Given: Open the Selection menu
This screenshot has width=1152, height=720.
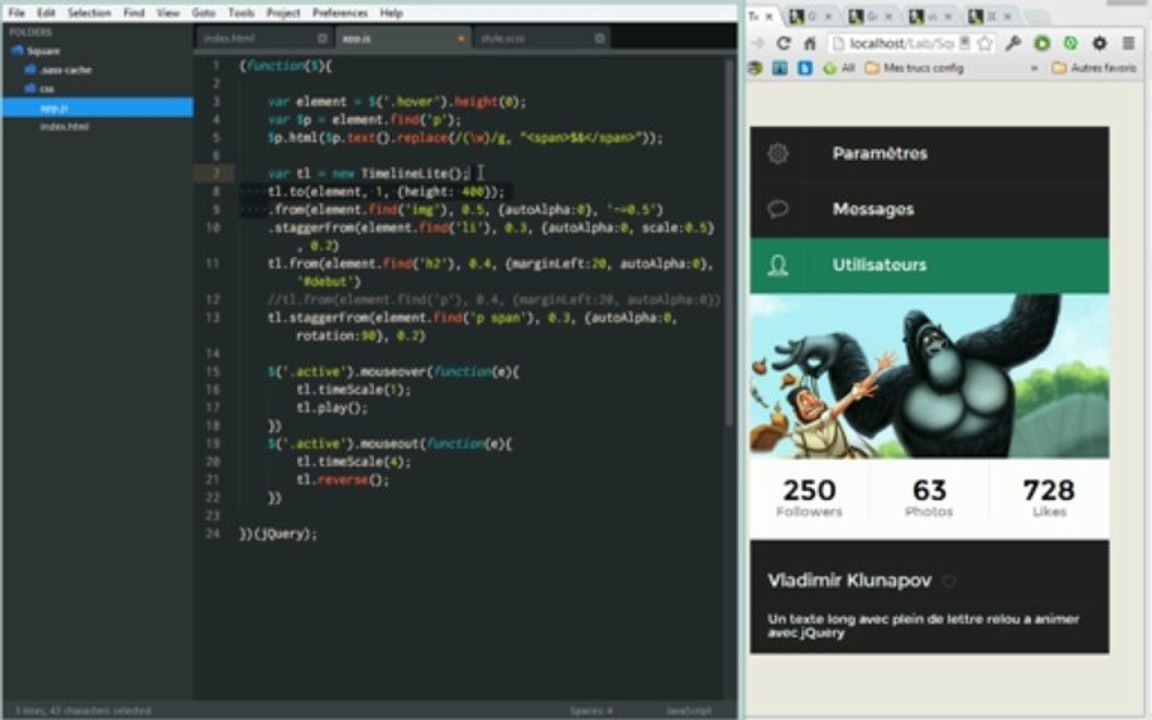Looking at the screenshot, I should pyautogui.click(x=89, y=12).
